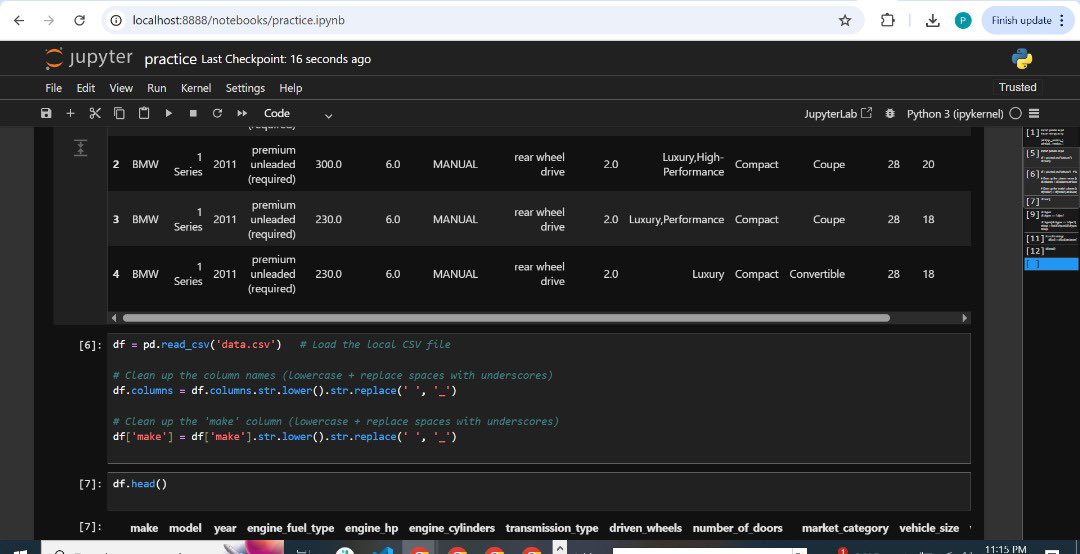Rename notebook via the practice title
The height and width of the screenshot is (554, 1080).
point(170,59)
